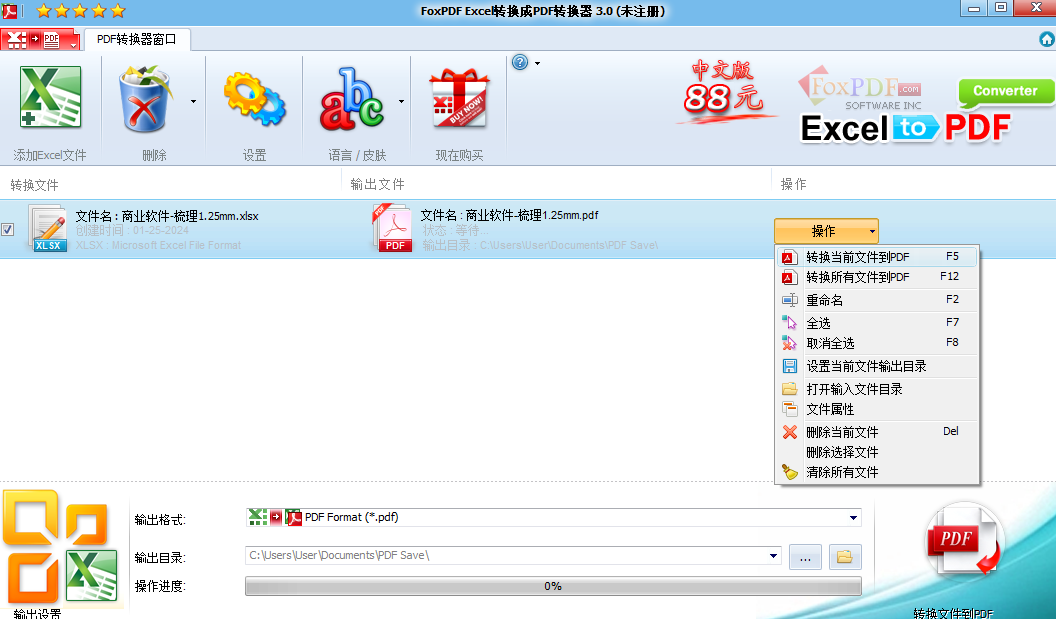Open settings with the gears icon
Image resolution: width=1056 pixels, height=619 pixels.
tap(255, 100)
